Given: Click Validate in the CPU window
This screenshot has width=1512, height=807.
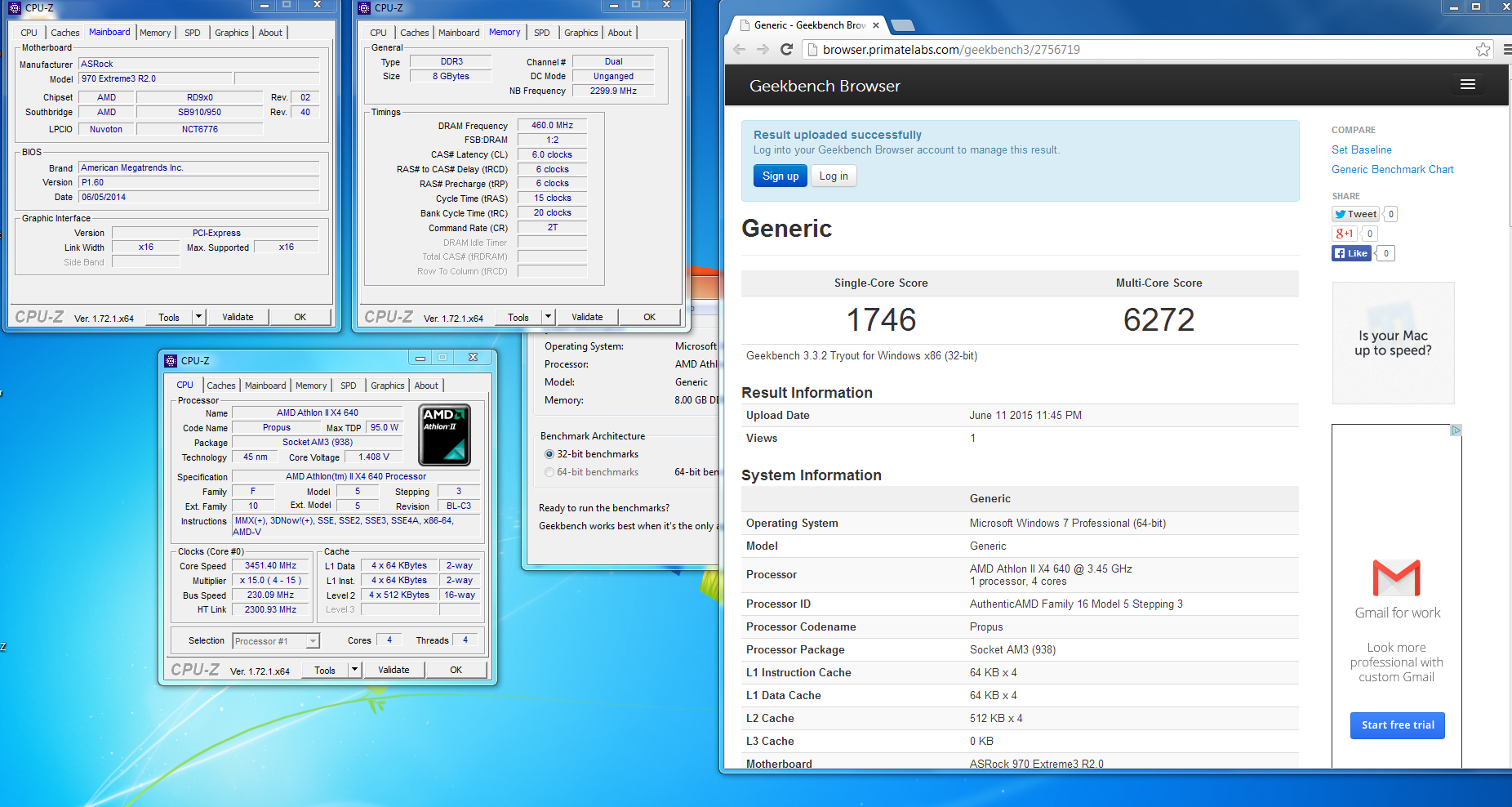Looking at the screenshot, I should click(x=394, y=670).
